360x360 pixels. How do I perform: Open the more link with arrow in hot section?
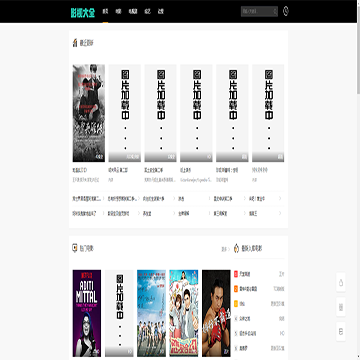(x=226, y=249)
